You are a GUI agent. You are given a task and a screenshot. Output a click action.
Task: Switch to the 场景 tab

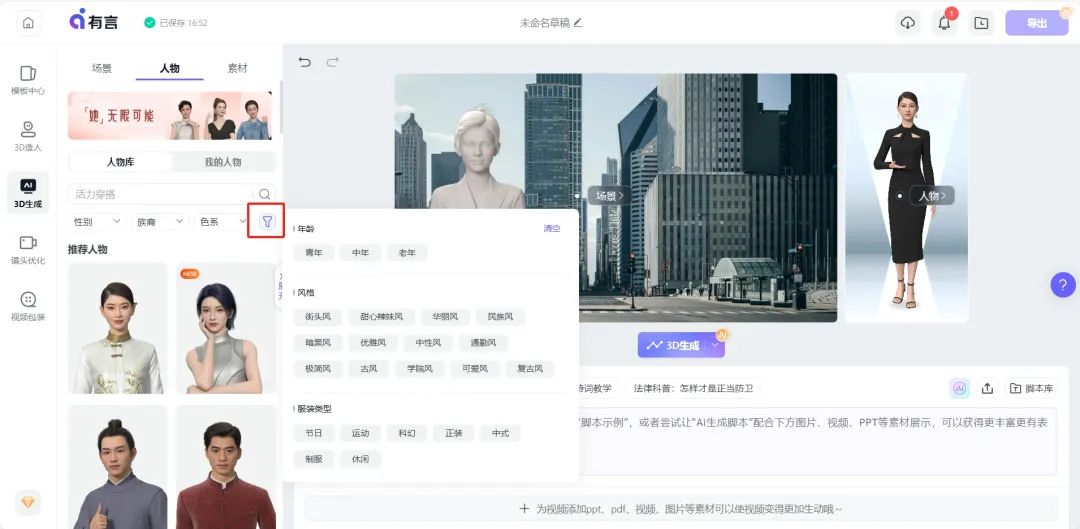coord(102,68)
